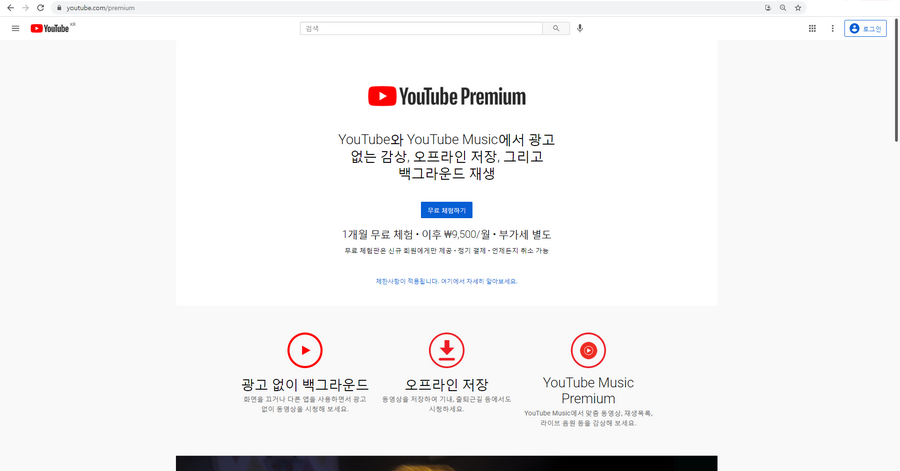Screen dimensions: 900x471
Task: Start voice search with microphone icon
Action: tap(580, 28)
